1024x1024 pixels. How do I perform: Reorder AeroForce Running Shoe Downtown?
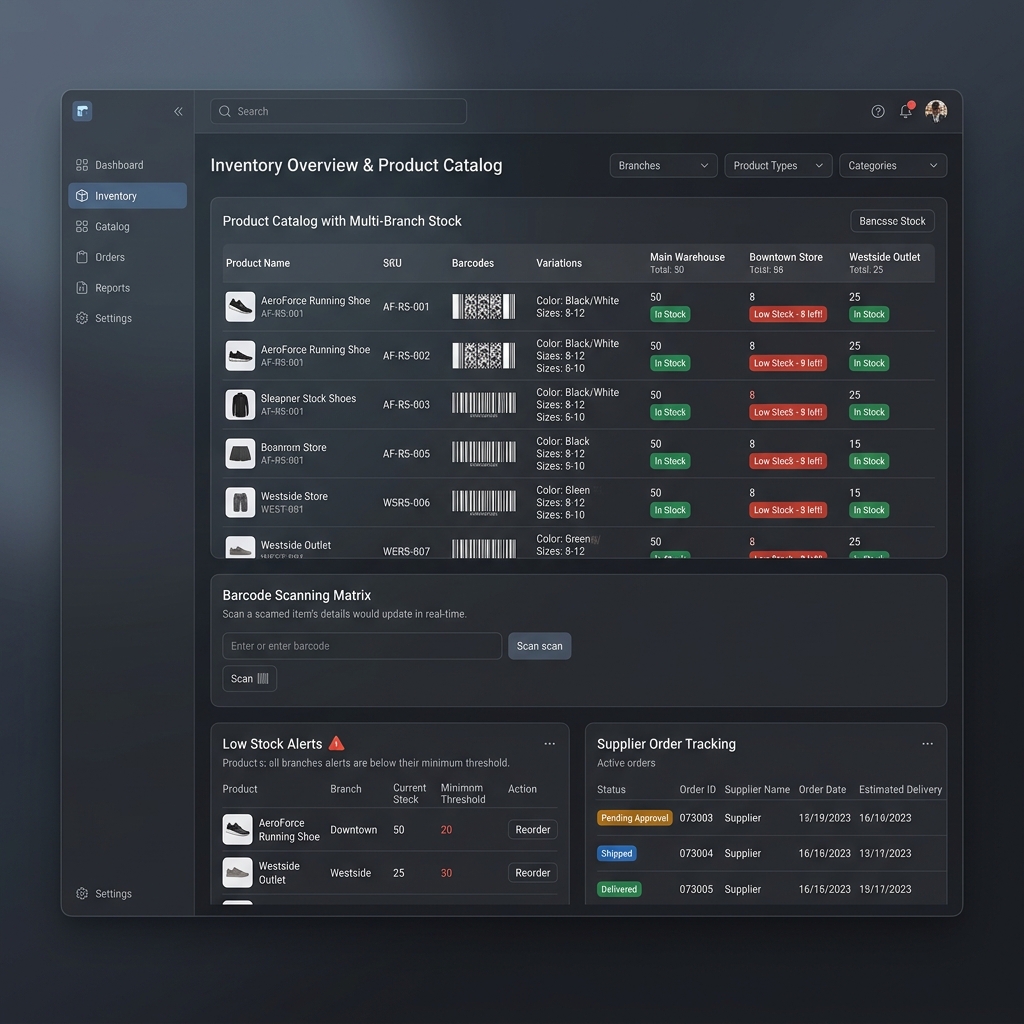pyautogui.click(x=532, y=829)
